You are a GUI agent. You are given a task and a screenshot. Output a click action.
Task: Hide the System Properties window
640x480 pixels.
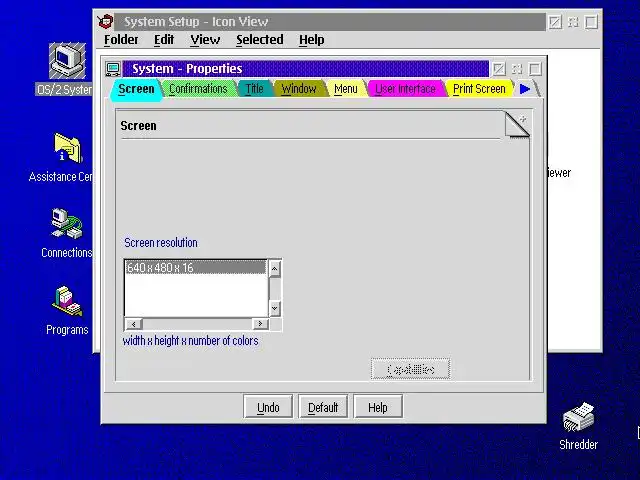(x=499, y=69)
